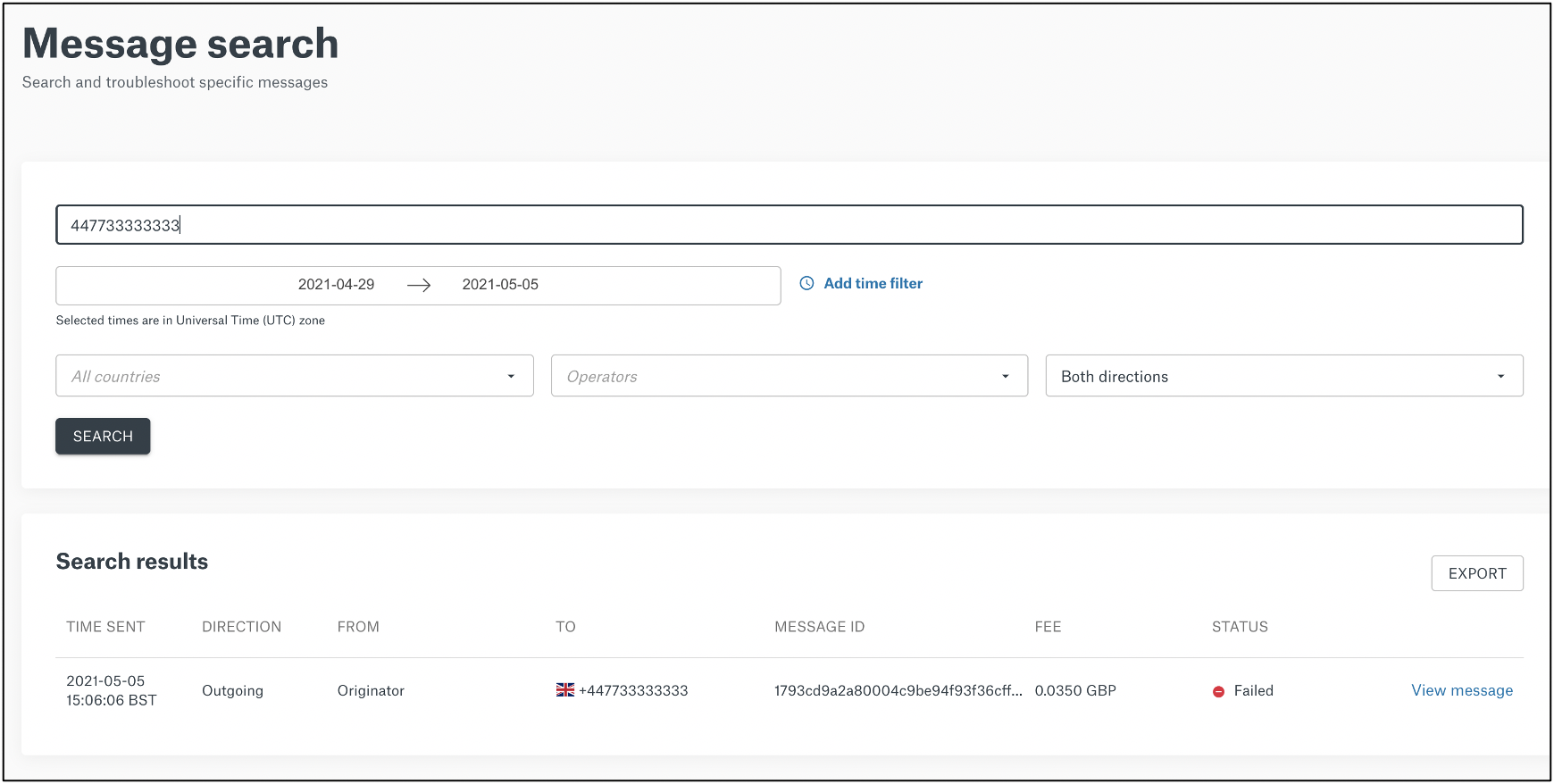Open the Operators dropdown

790,376
